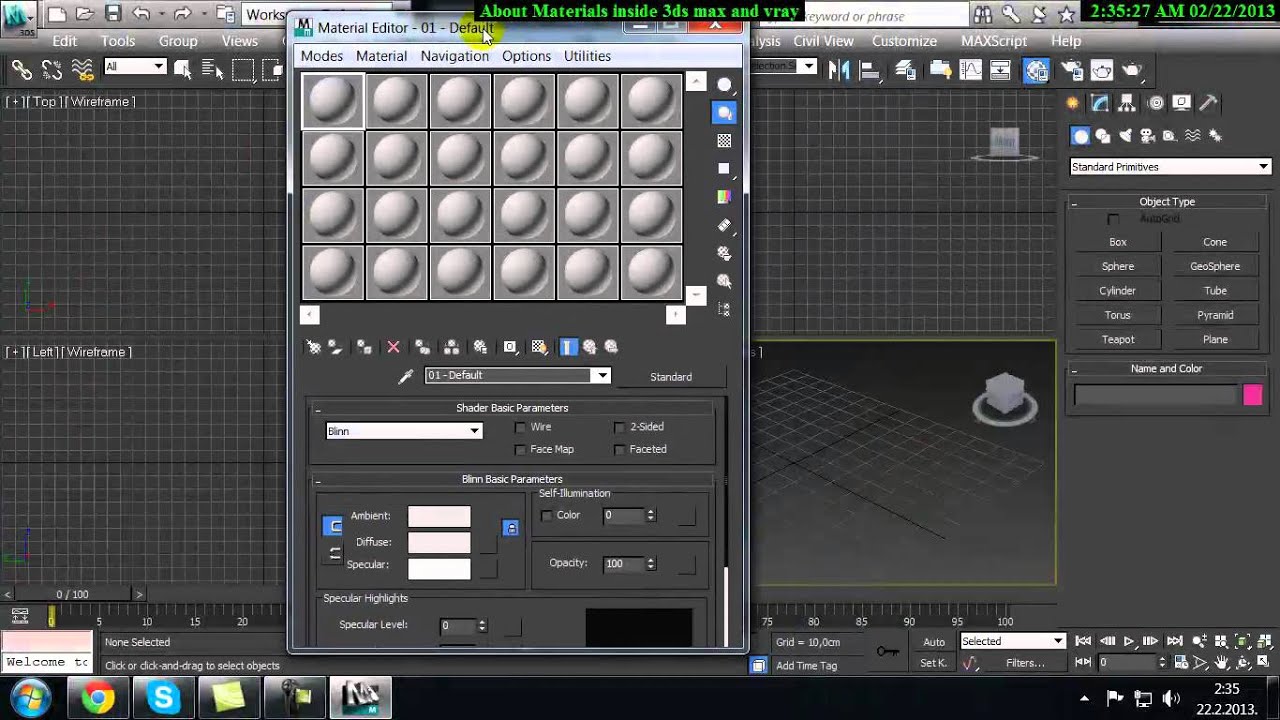Collapse the Blinn Basic Parameters rollout
The width and height of the screenshot is (1280, 720).
512,479
